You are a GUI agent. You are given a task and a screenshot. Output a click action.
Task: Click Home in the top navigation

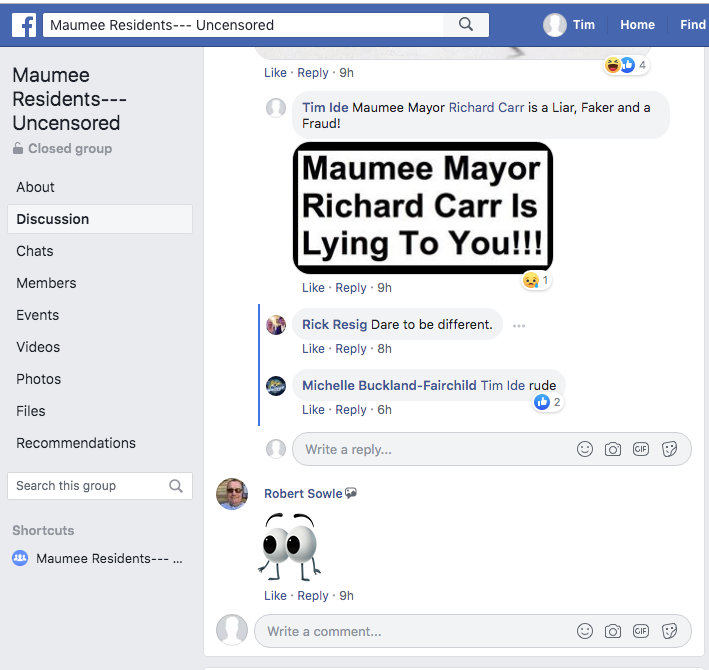[637, 25]
